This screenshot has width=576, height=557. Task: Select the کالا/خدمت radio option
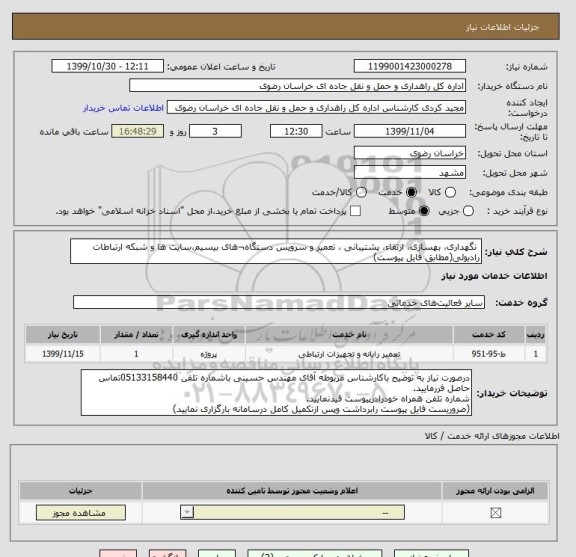click(x=361, y=193)
